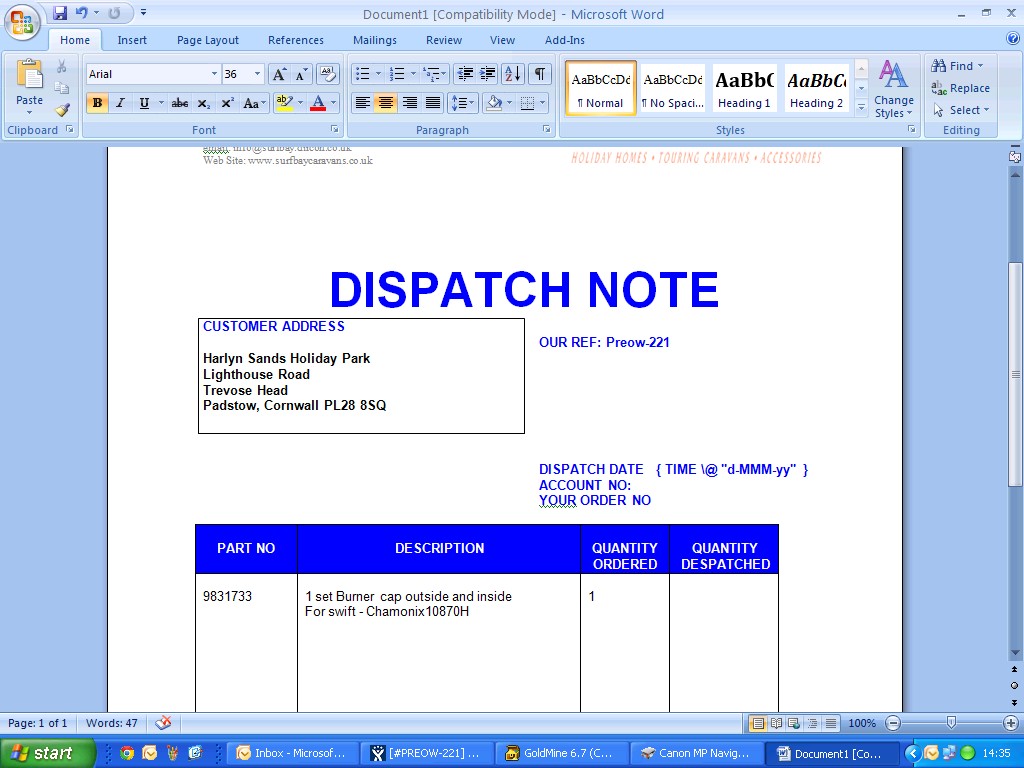Screen dimensions: 1024x768
Task: Click the vertical scrollbar thumb
Action: click(1014, 374)
